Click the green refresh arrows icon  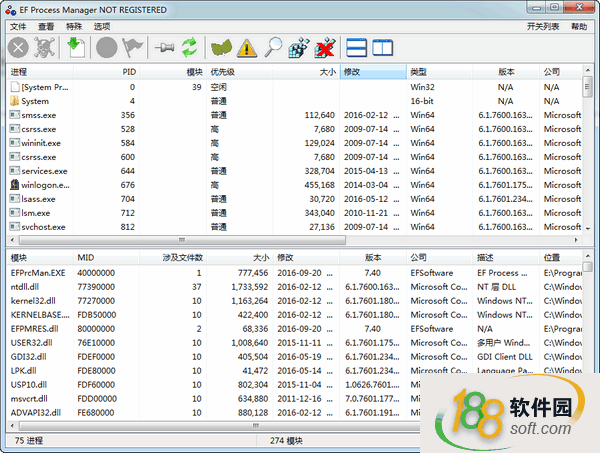(x=189, y=47)
